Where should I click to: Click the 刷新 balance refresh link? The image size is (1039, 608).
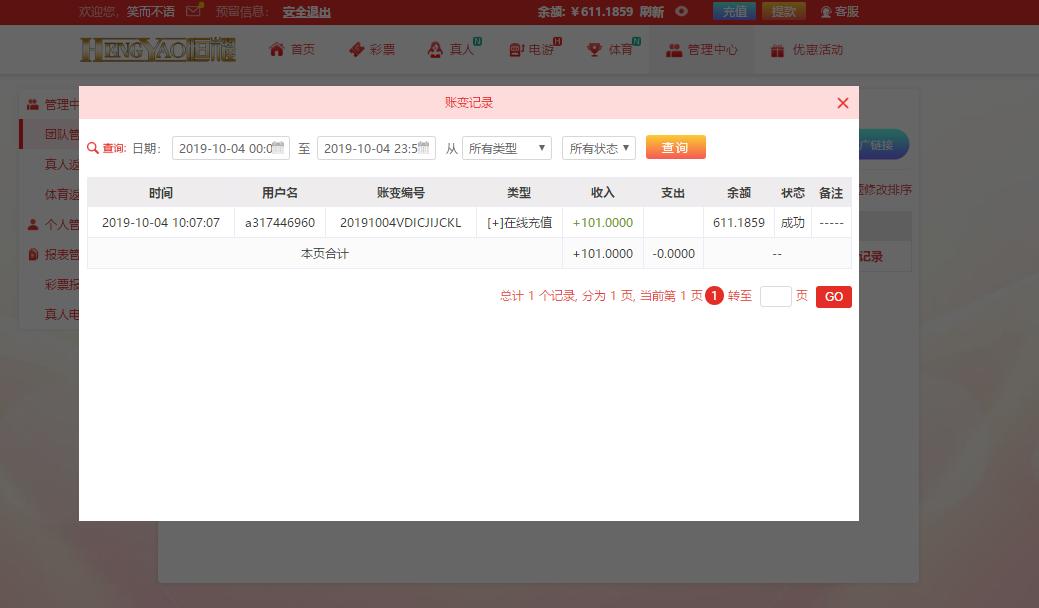pyautogui.click(x=651, y=12)
